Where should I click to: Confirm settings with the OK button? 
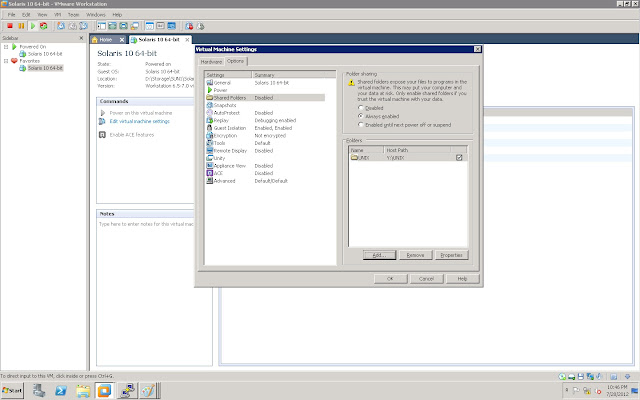pyautogui.click(x=390, y=279)
